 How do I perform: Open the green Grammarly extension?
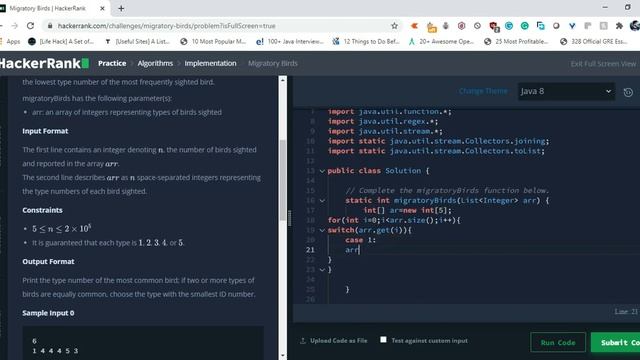click(524, 26)
